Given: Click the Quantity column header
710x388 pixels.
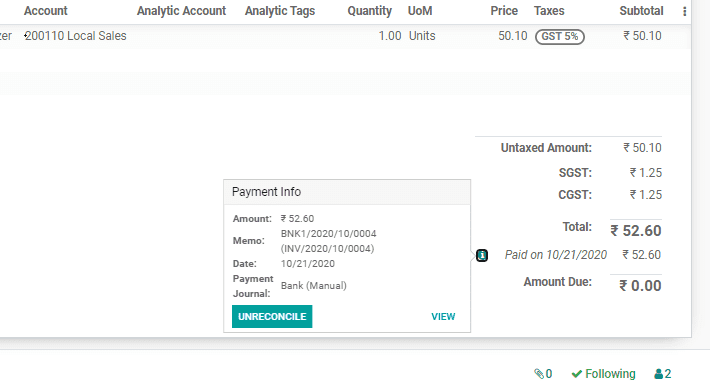Looking at the screenshot, I should 369,11.
